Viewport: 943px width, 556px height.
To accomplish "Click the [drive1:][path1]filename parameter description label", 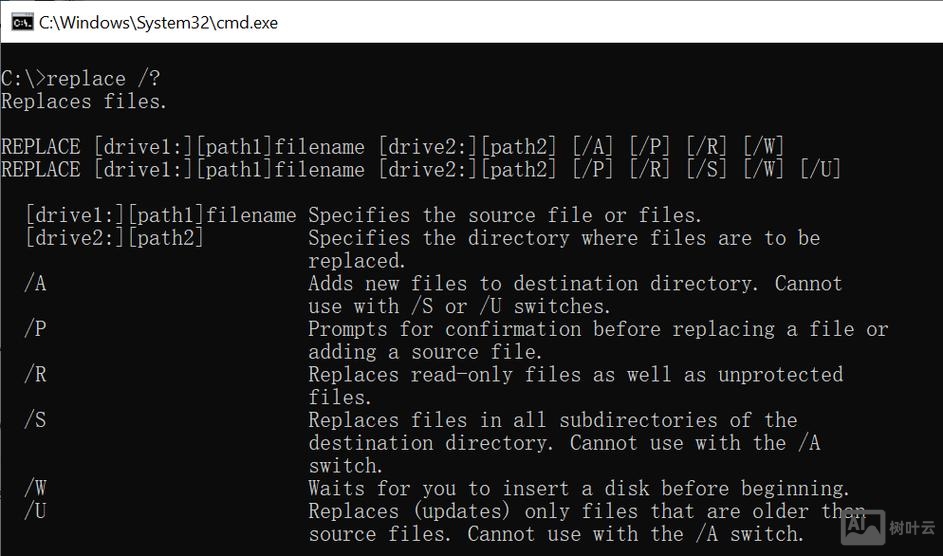I will [x=160, y=215].
